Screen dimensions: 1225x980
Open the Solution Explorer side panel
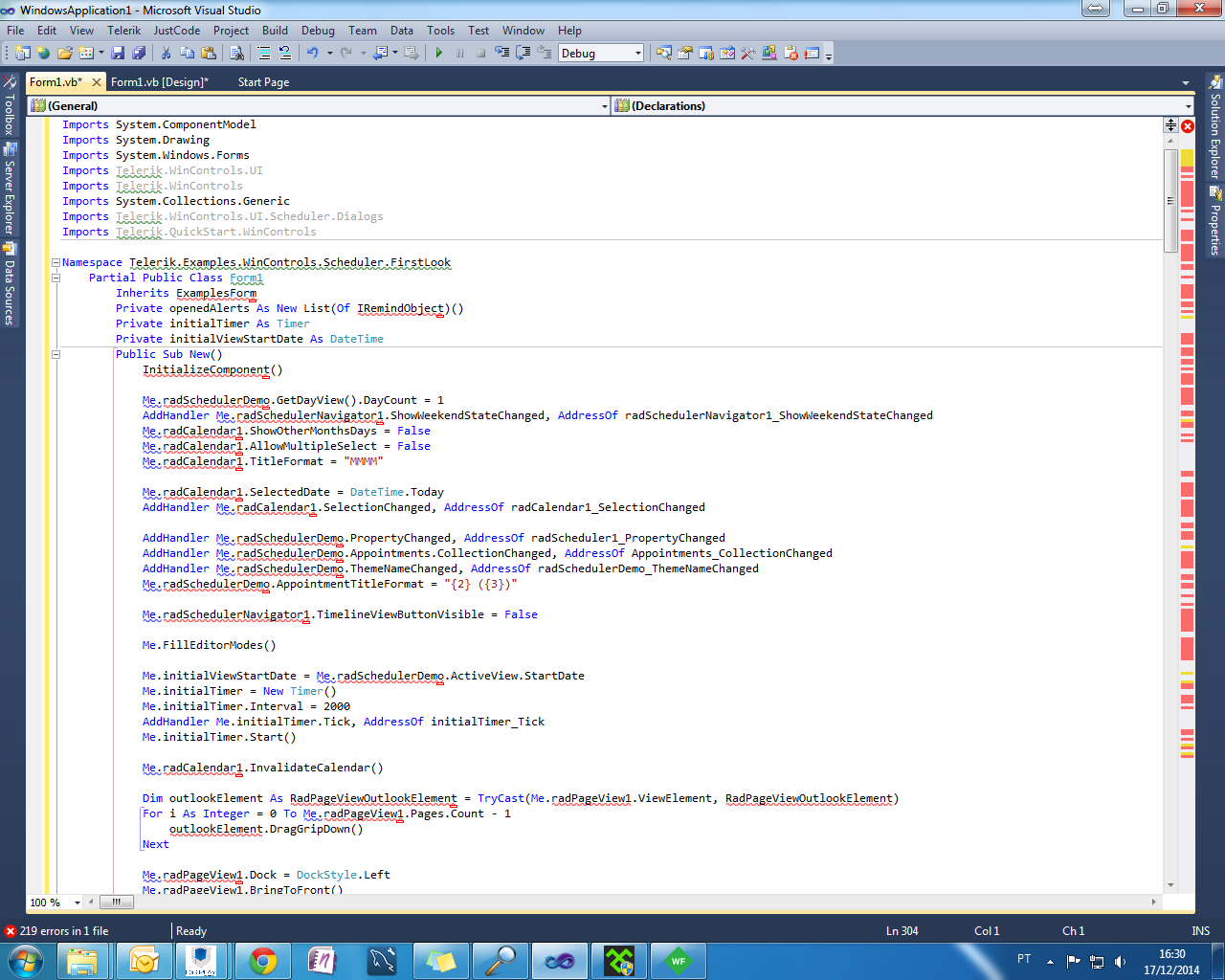[x=1214, y=127]
